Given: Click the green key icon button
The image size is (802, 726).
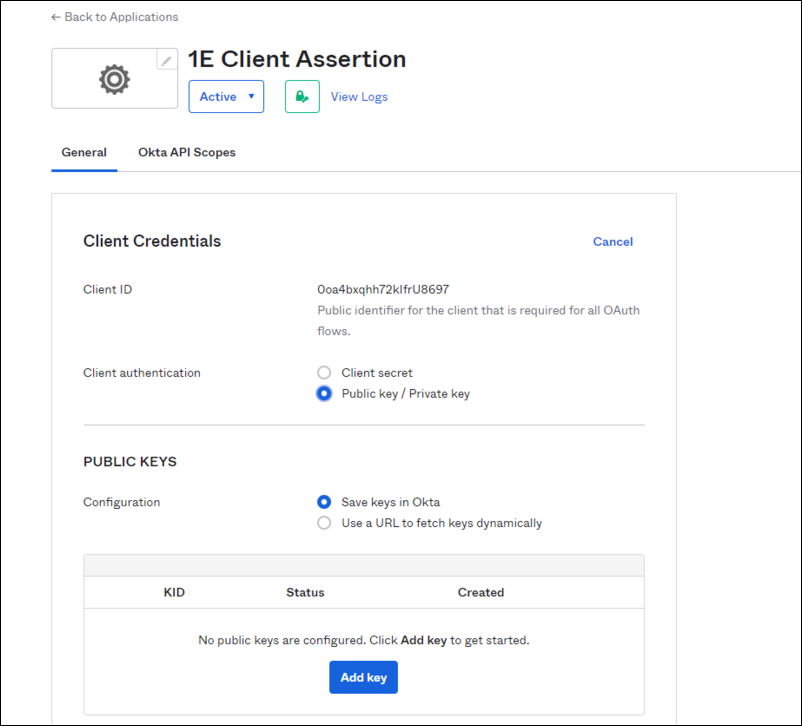Looking at the screenshot, I should [302, 97].
